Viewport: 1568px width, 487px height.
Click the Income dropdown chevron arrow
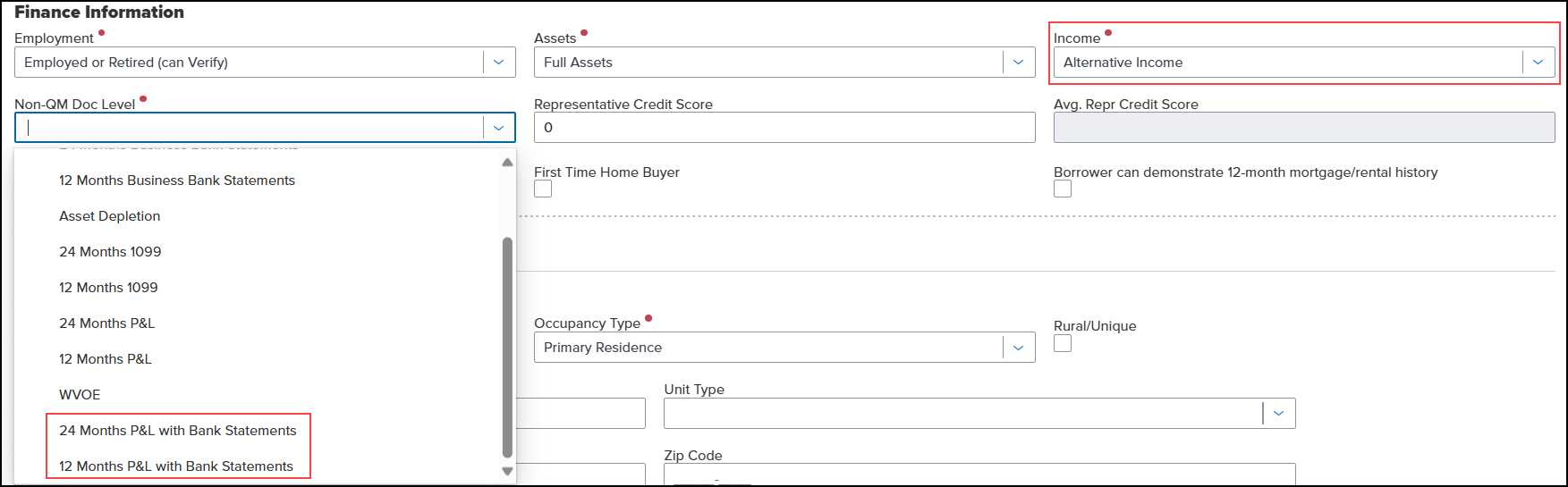(x=1538, y=63)
